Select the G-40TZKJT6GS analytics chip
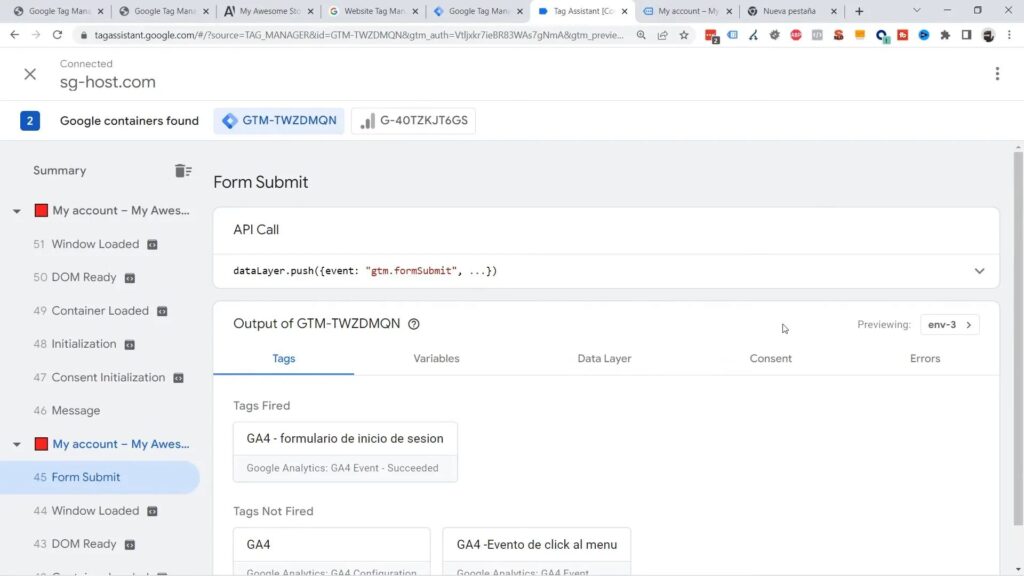The width and height of the screenshot is (1024, 576). click(413, 121)
